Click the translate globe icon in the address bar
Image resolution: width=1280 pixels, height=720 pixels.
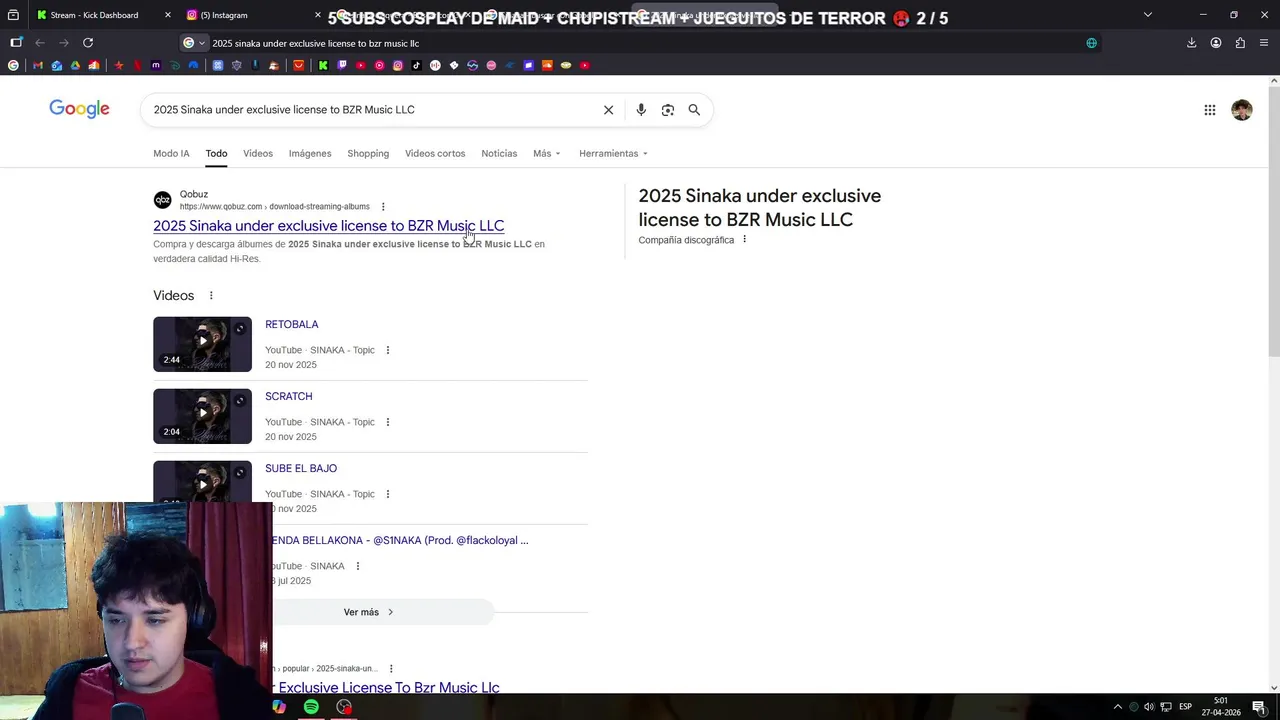pyautogui.click(x=1092, y=43)
